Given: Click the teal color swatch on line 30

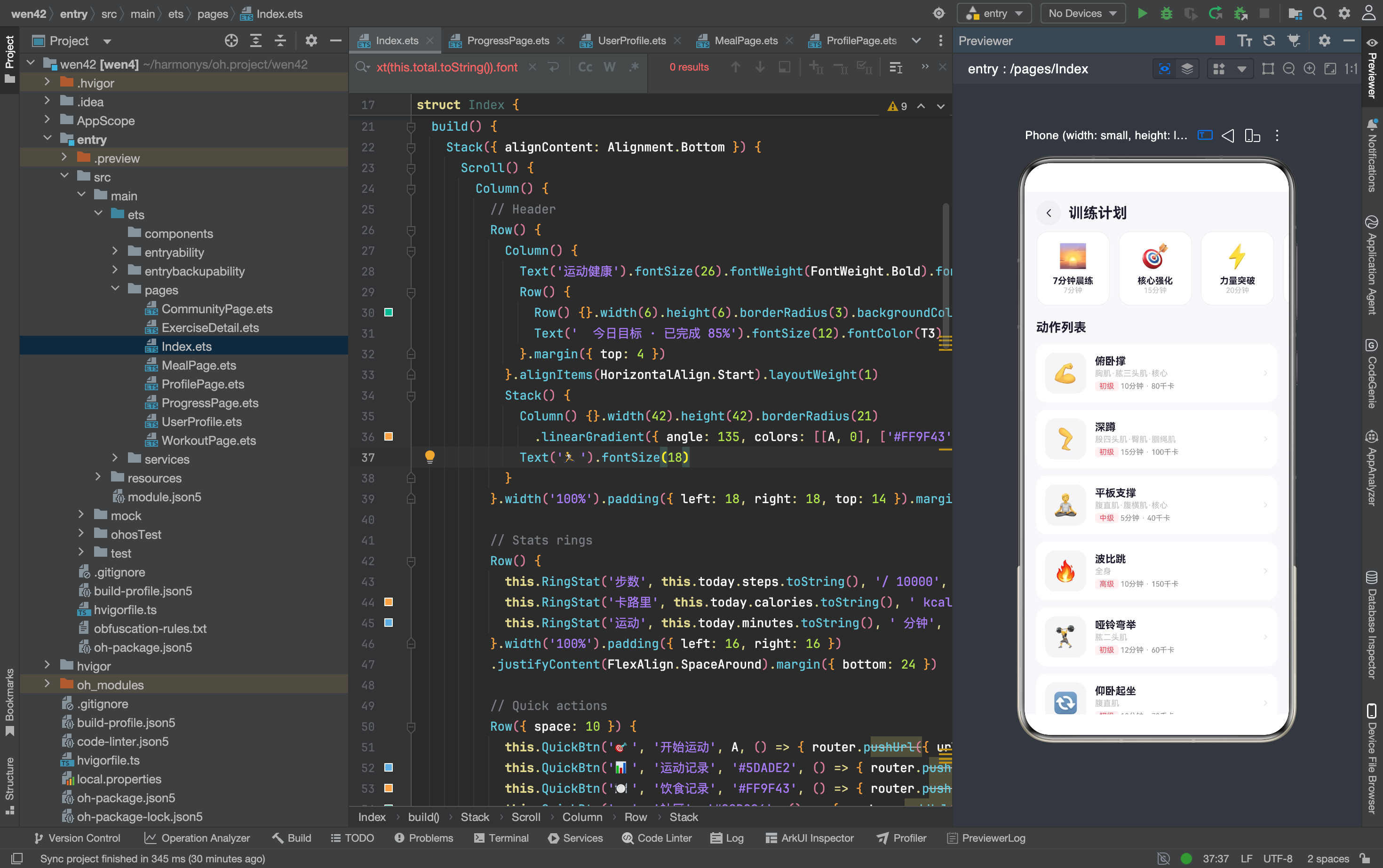Looking at the screenshot, I should 389,312.
